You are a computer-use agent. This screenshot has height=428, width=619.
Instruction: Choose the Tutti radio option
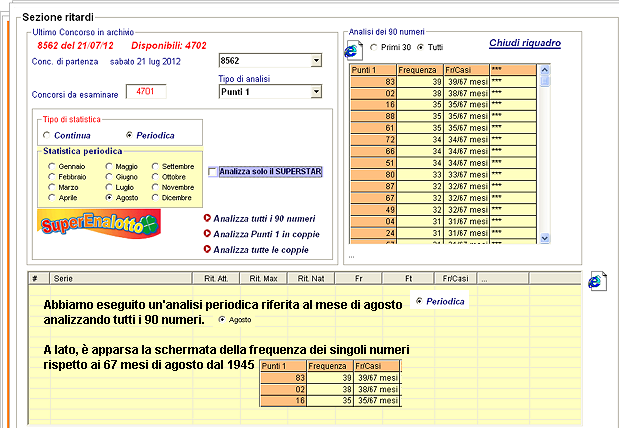(x=421, y=47)
